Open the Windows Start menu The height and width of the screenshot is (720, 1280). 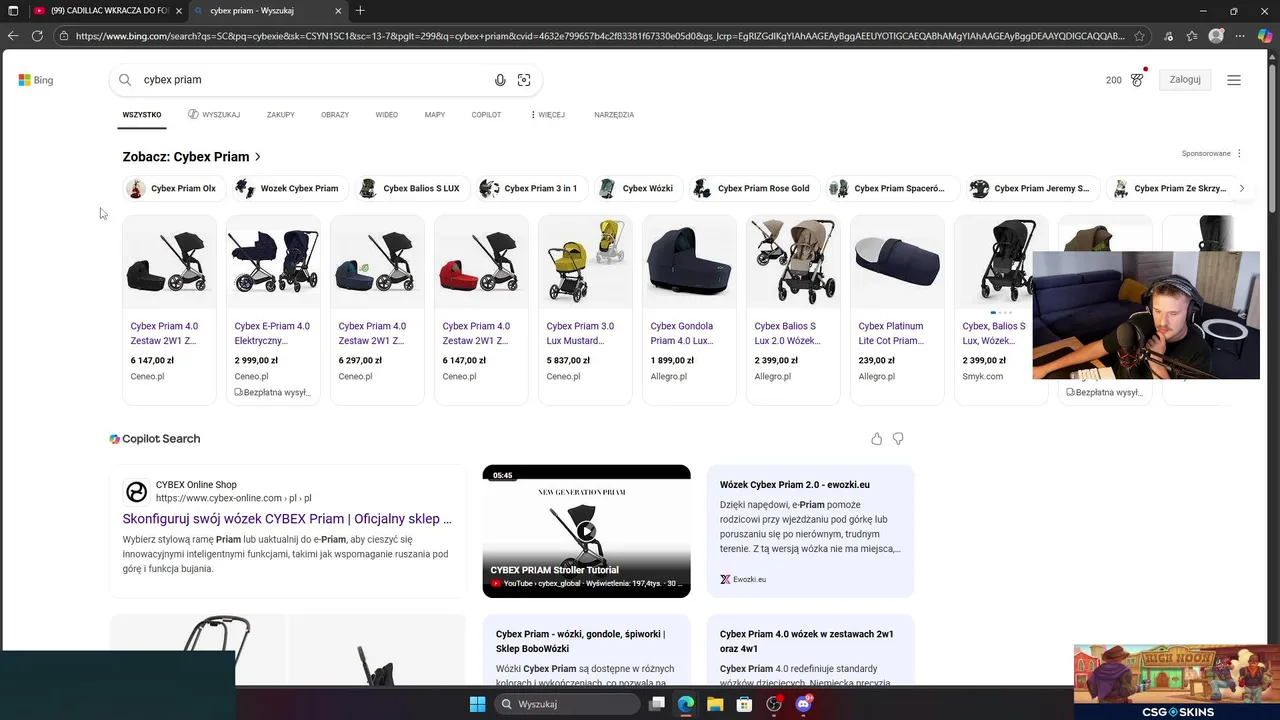coord(477,704)
